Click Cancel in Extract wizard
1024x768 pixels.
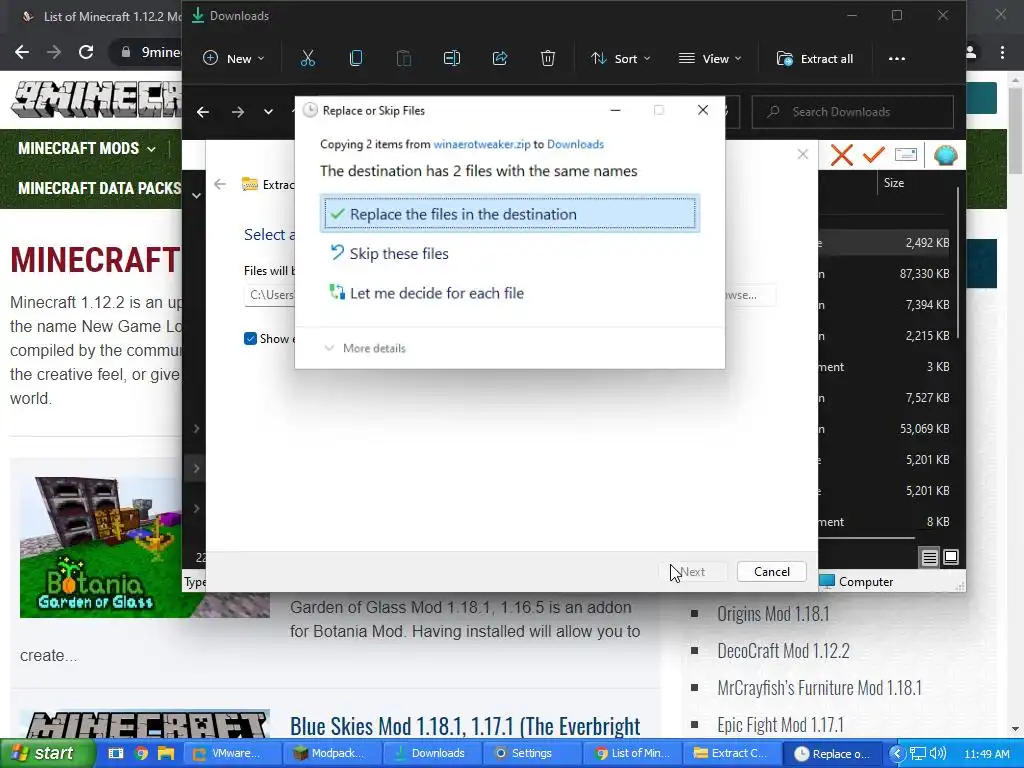[771, 571]
